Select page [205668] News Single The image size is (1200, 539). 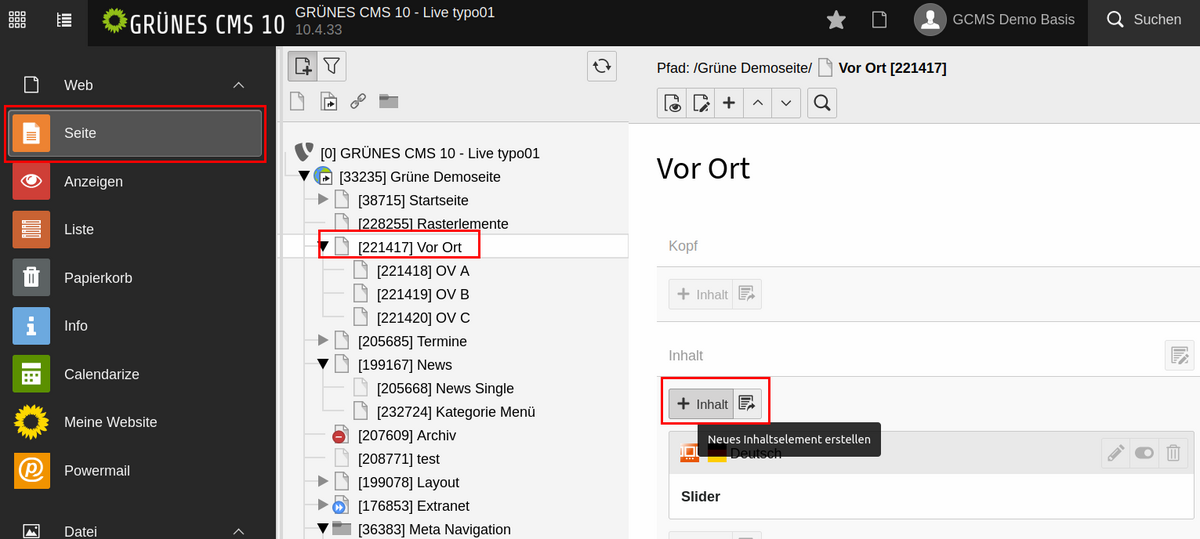445,388
